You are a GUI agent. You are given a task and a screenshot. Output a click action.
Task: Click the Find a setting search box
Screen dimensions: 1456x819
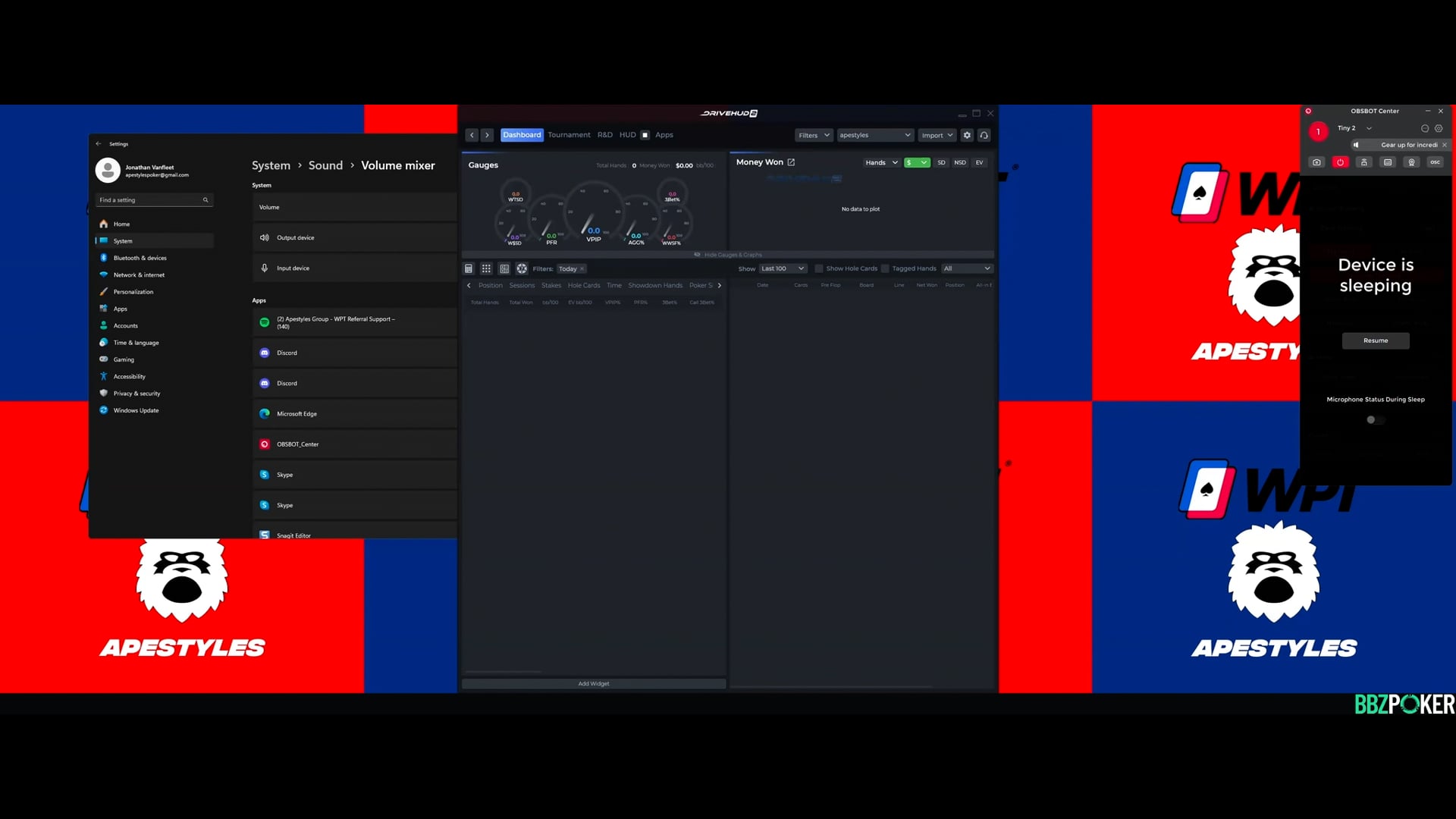(152, 200)
